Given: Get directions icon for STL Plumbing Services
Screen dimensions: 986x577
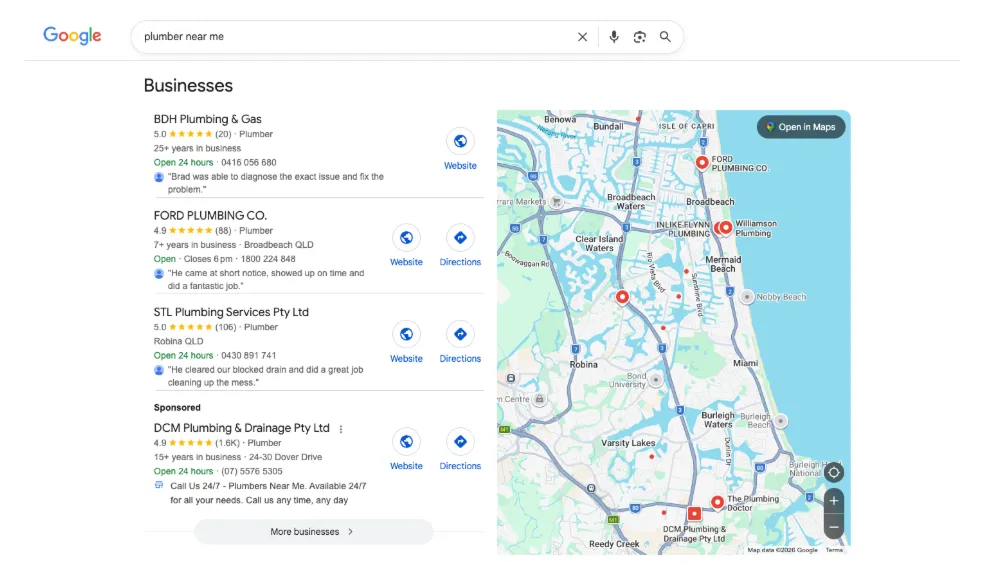Looking at the screenshot, I should pyautogui.click(x=460, y=334).
